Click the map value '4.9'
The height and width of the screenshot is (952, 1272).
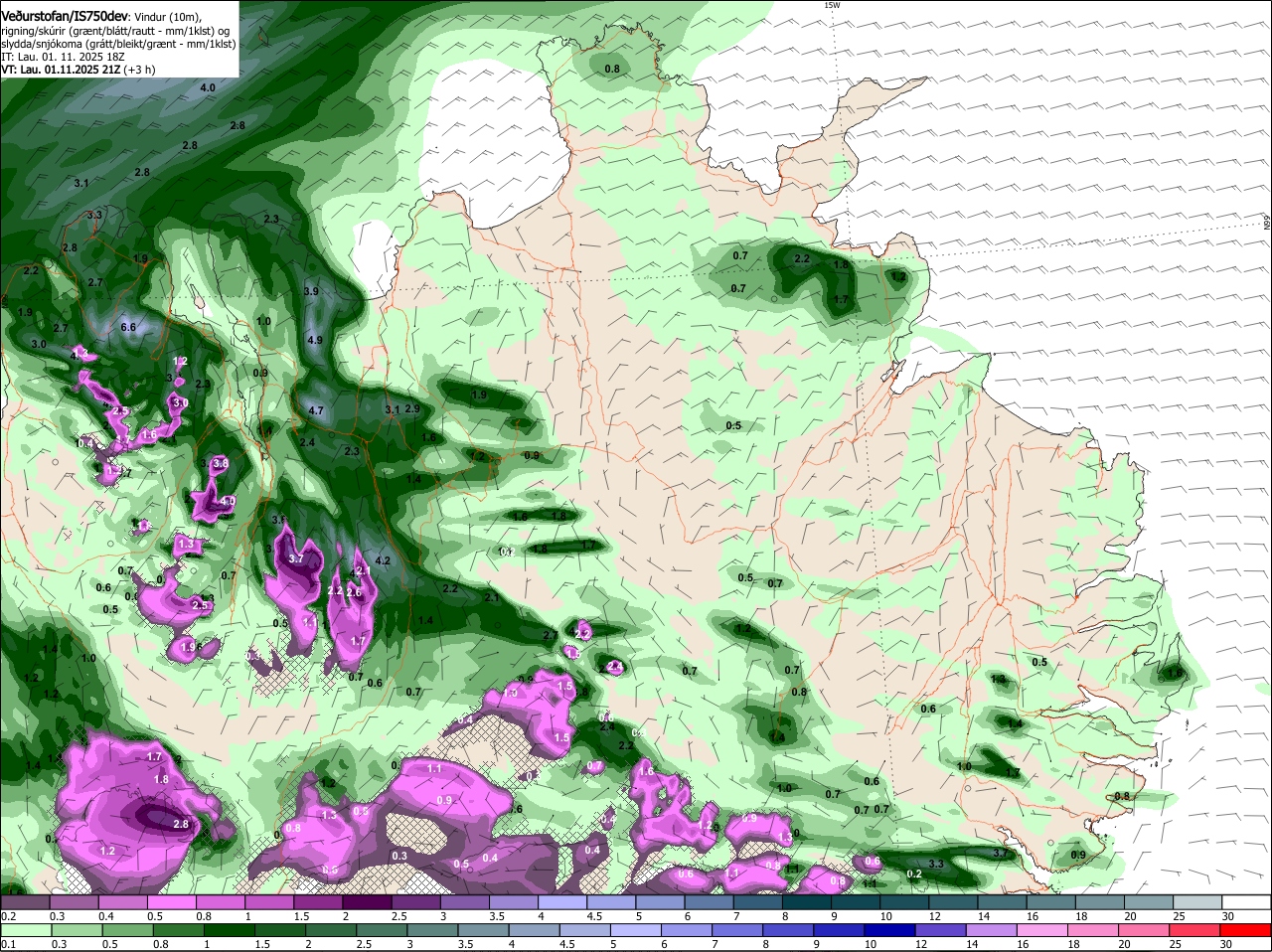(x=316, y=340)
